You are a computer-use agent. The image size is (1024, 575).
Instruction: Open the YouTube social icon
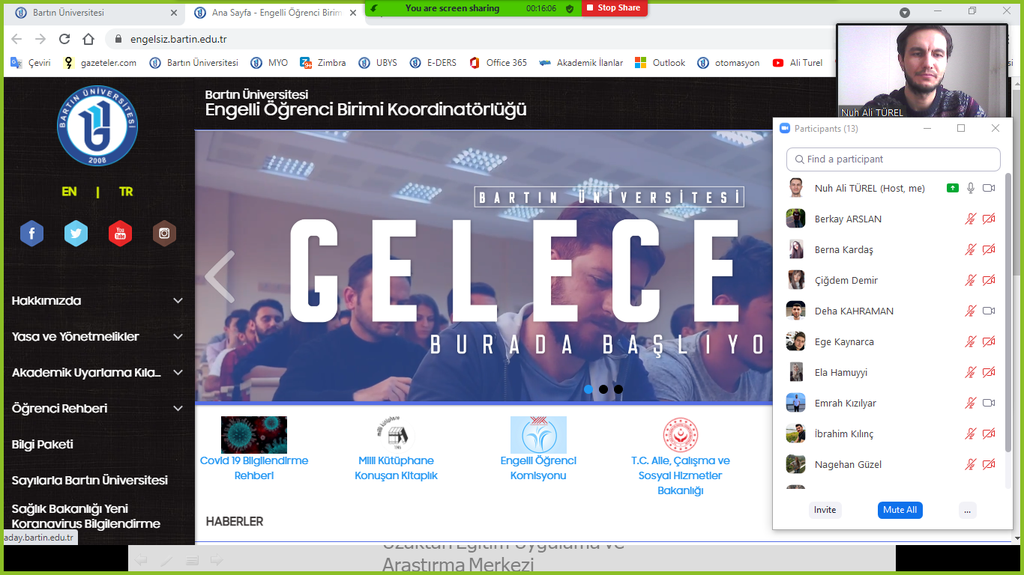[x=120, y=234]
